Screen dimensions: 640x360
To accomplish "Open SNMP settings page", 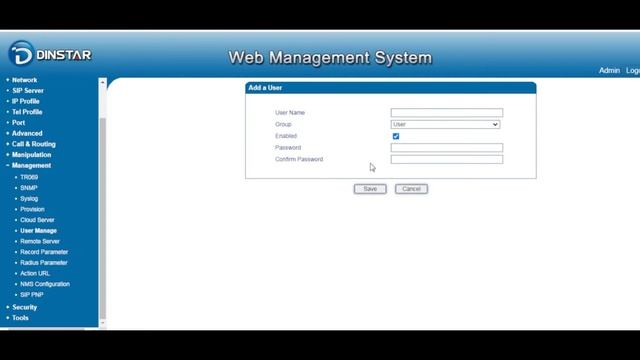I will coord(29,188).
